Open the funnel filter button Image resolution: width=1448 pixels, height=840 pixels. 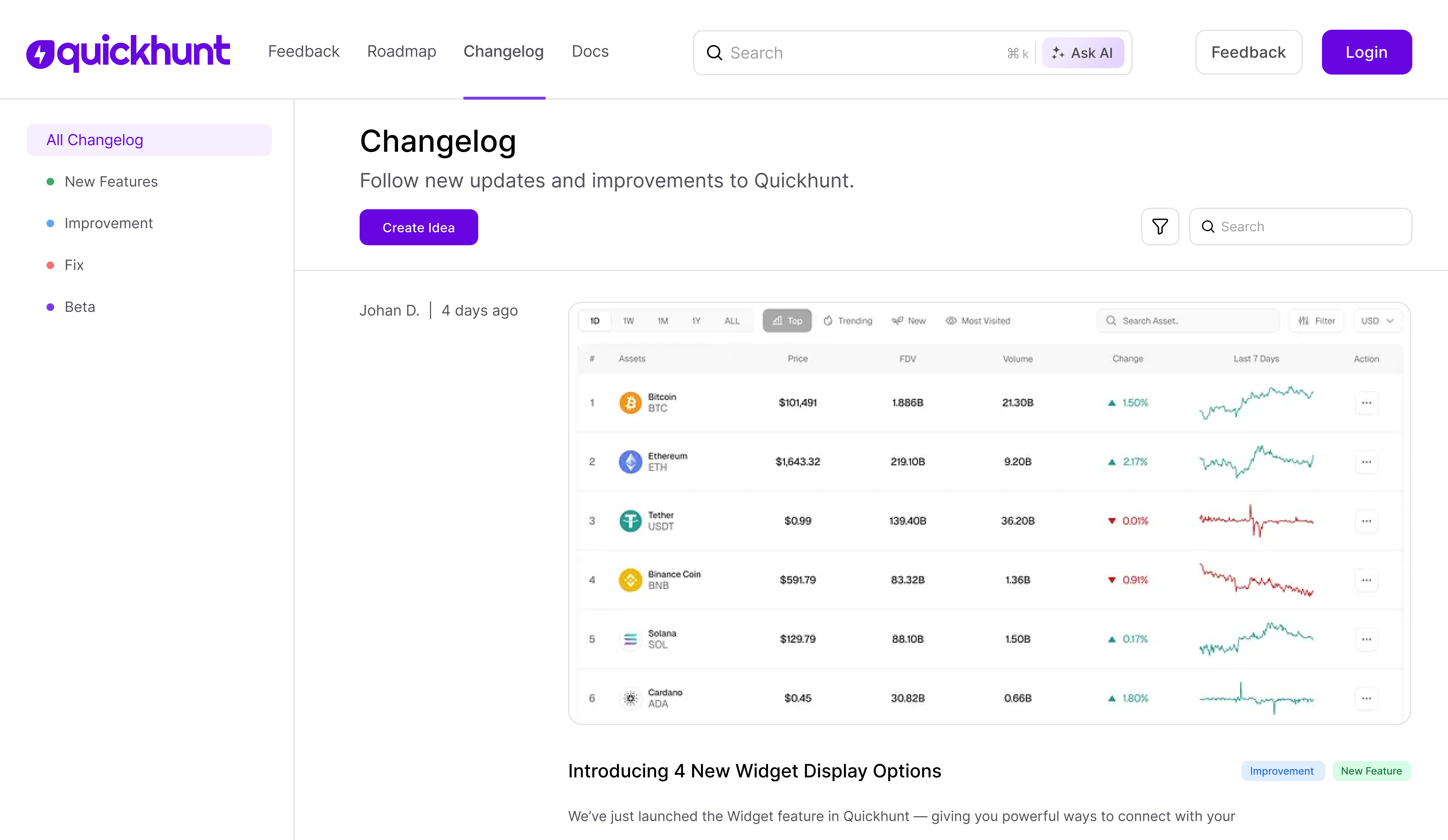point(1160,226)
